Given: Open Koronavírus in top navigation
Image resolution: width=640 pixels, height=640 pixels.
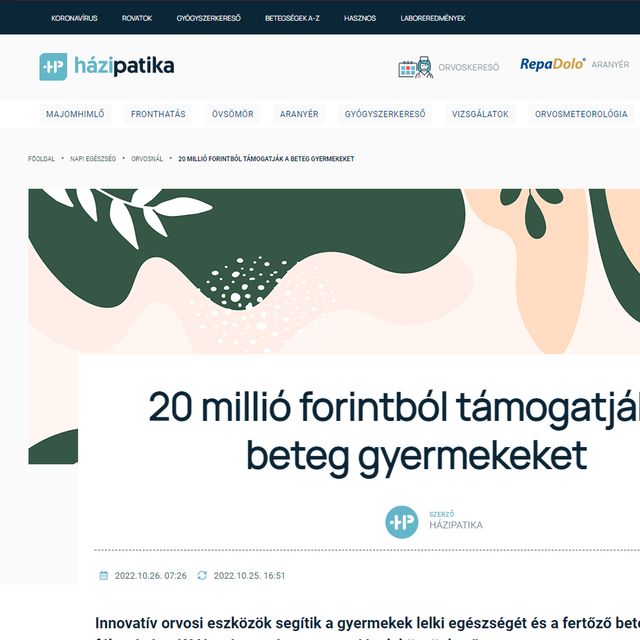Looking at the screenshot, I should pos(74,18).
